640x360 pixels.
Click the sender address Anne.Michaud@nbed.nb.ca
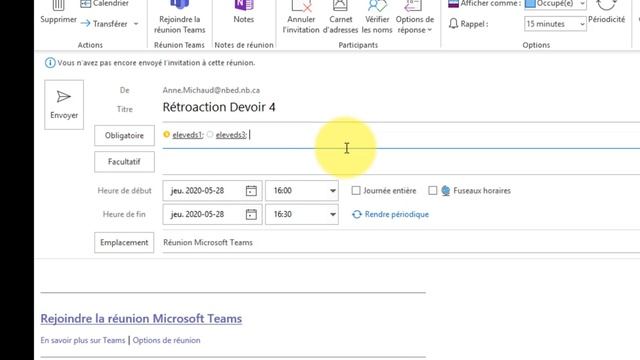point(211,90)
